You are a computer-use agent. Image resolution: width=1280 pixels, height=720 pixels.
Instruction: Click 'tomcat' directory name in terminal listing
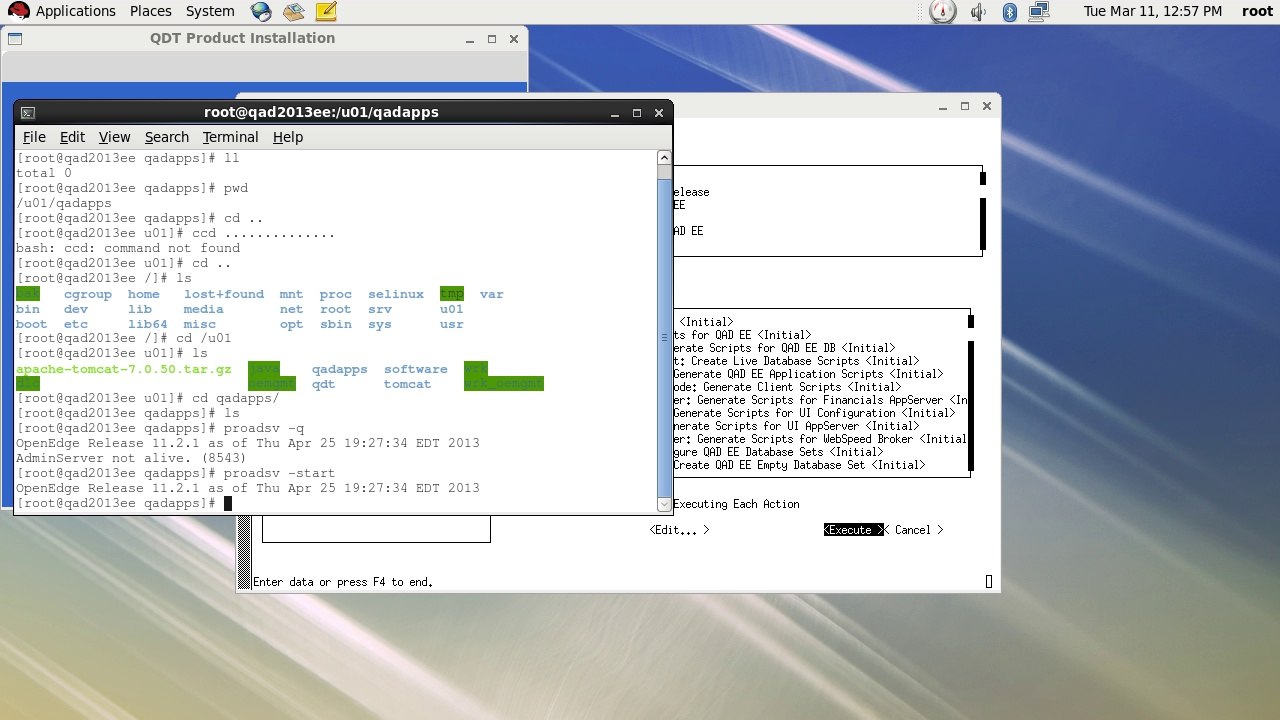point(408,384)
